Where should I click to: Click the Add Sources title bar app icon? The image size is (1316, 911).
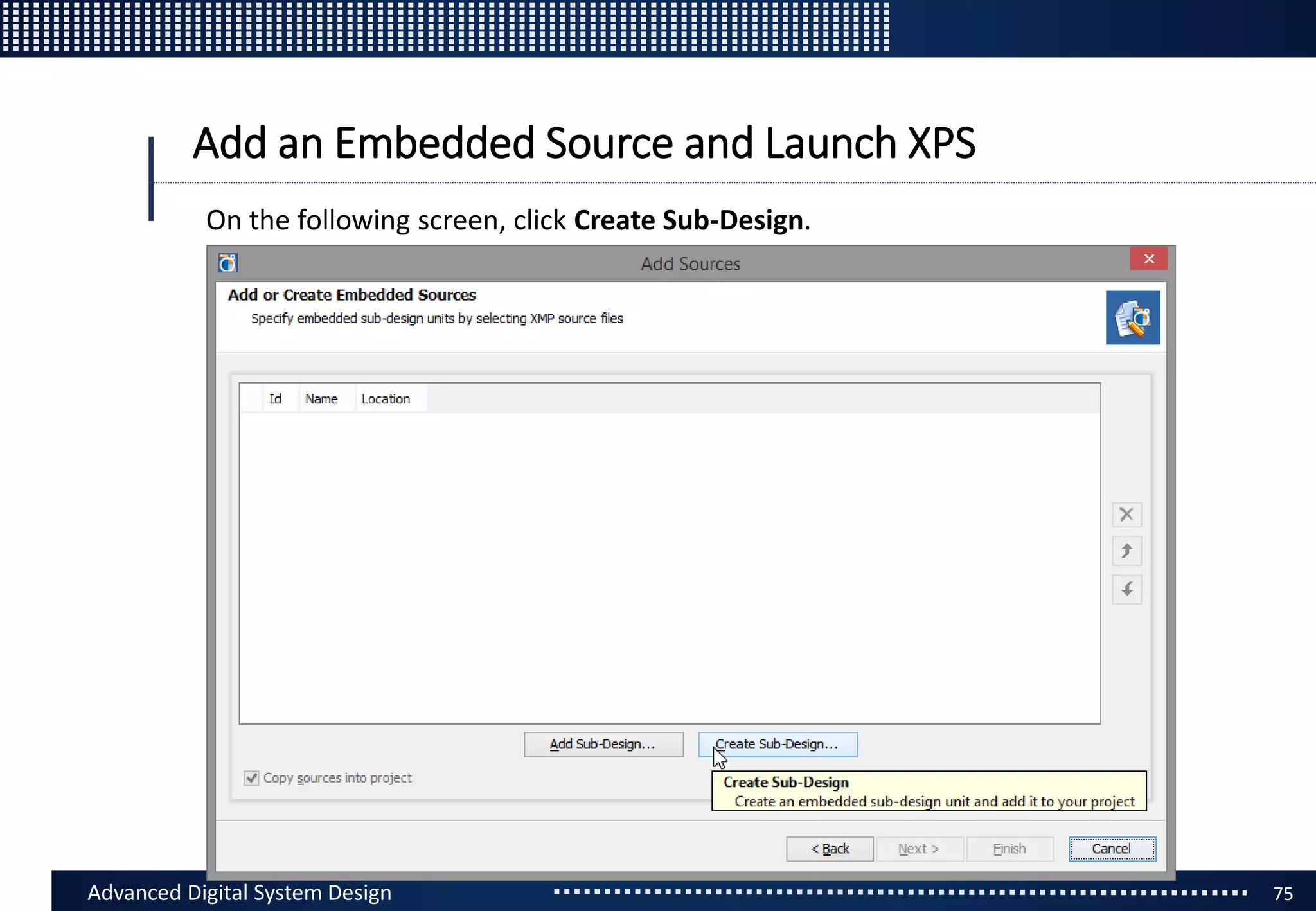click(227, 263)
